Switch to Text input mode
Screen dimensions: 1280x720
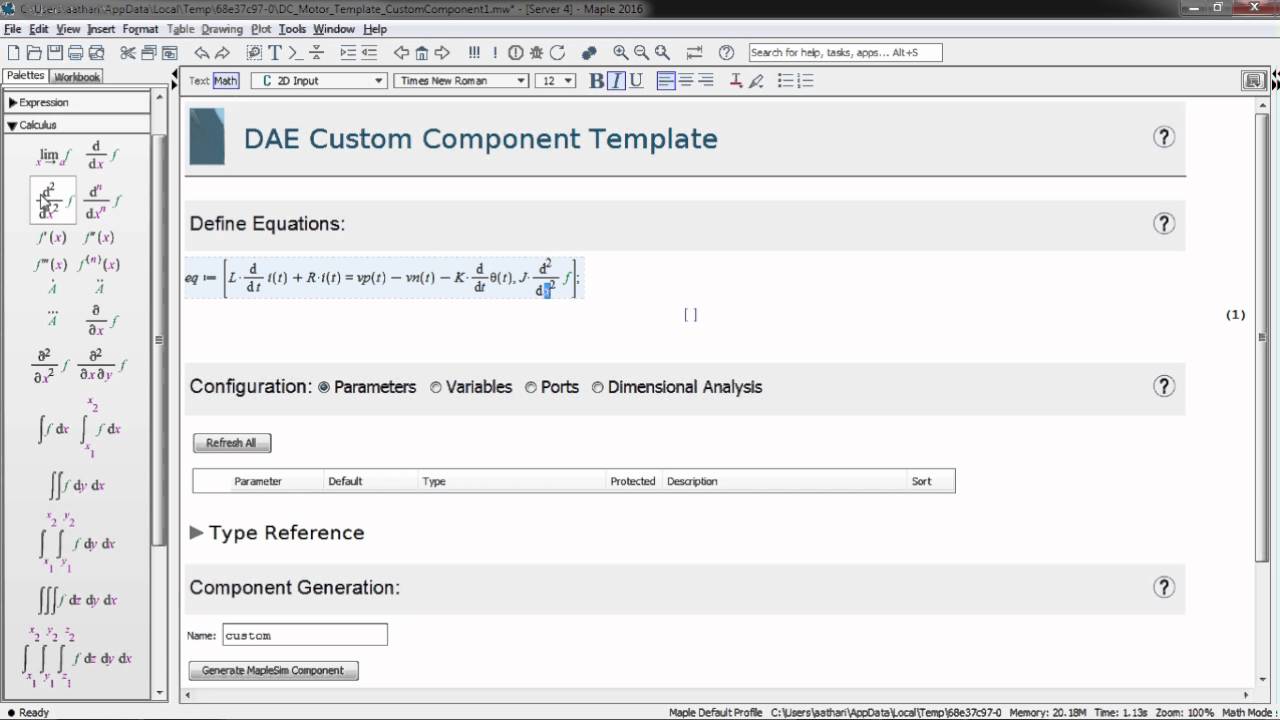pos(200,81)
